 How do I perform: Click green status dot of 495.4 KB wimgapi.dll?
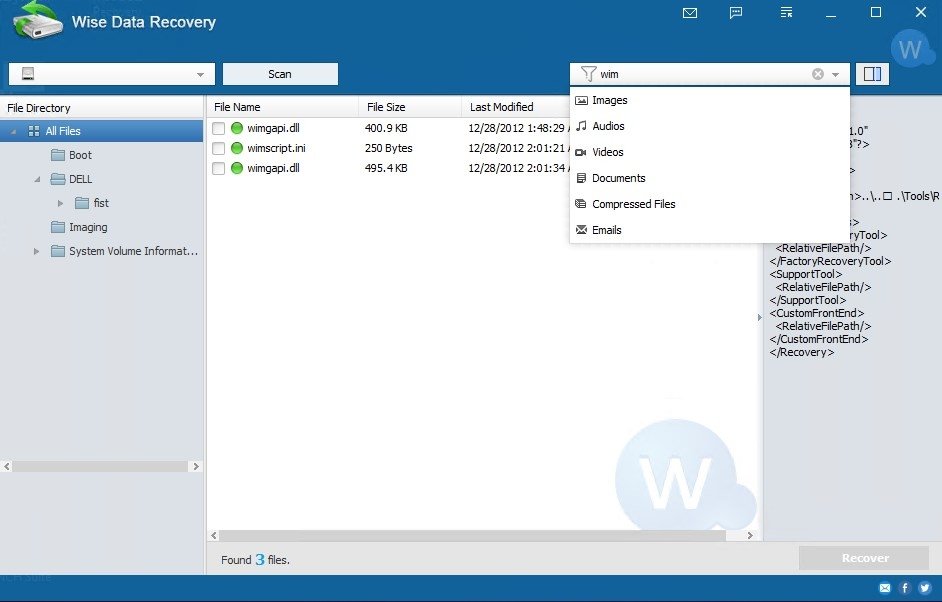(x=237, y=168)
